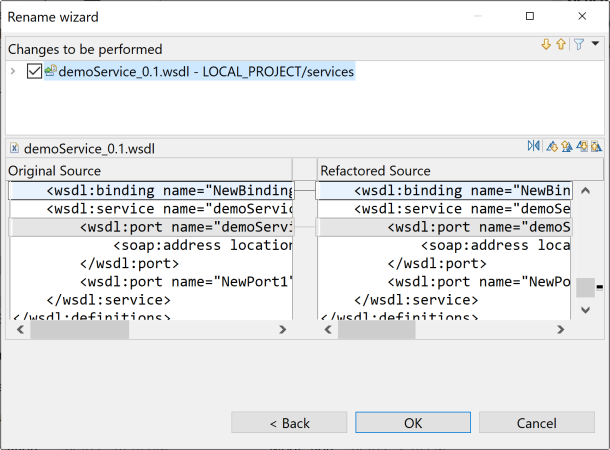Confirm the rename with OK
The width and height of the screenshot is (610, 450).
[413, 423]
